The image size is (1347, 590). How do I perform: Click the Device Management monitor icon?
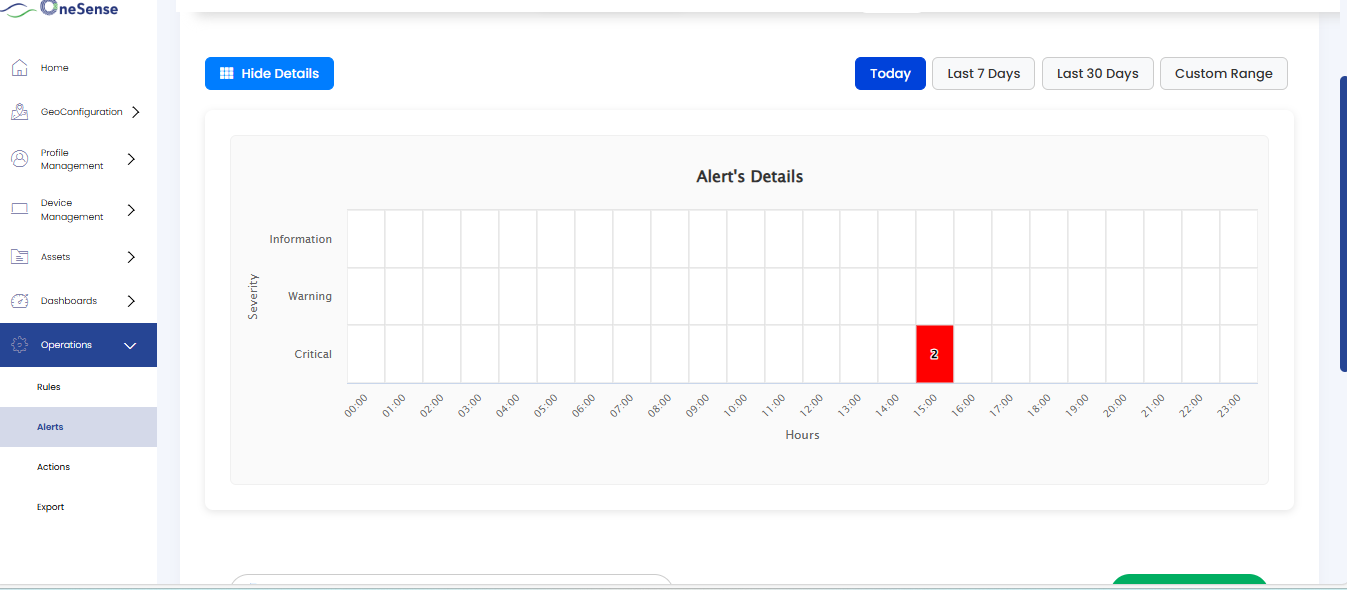coord(19,209)
